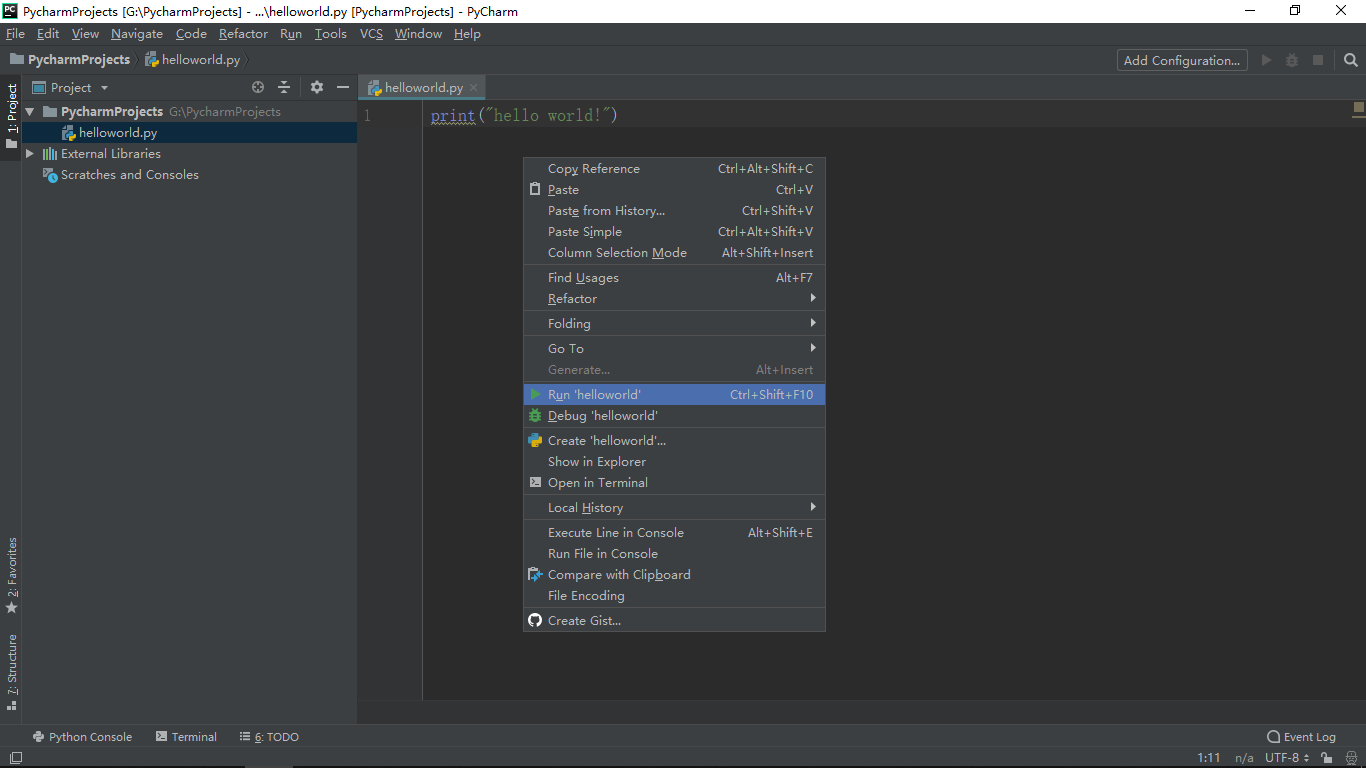Choose Find Usages in context menu
Screen dimensions: 1366x768
(674, 278)
